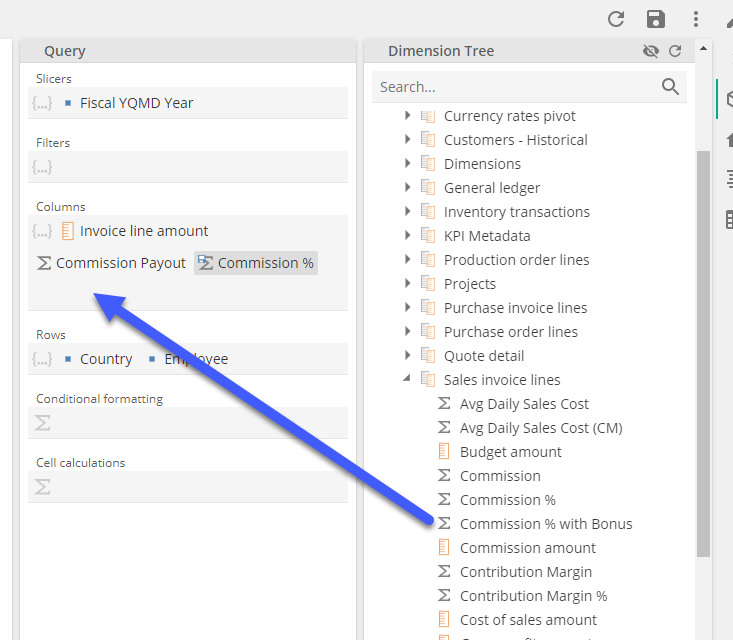Click the Filters braces icon
The image size is (733, 640).
(x=42, y=167)
